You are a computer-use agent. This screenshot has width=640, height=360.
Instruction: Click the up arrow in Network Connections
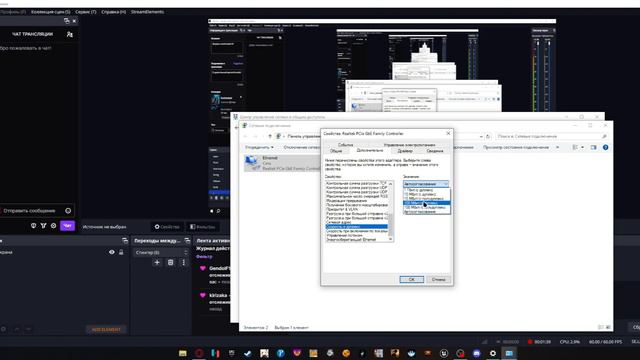(x=270, y=136)
